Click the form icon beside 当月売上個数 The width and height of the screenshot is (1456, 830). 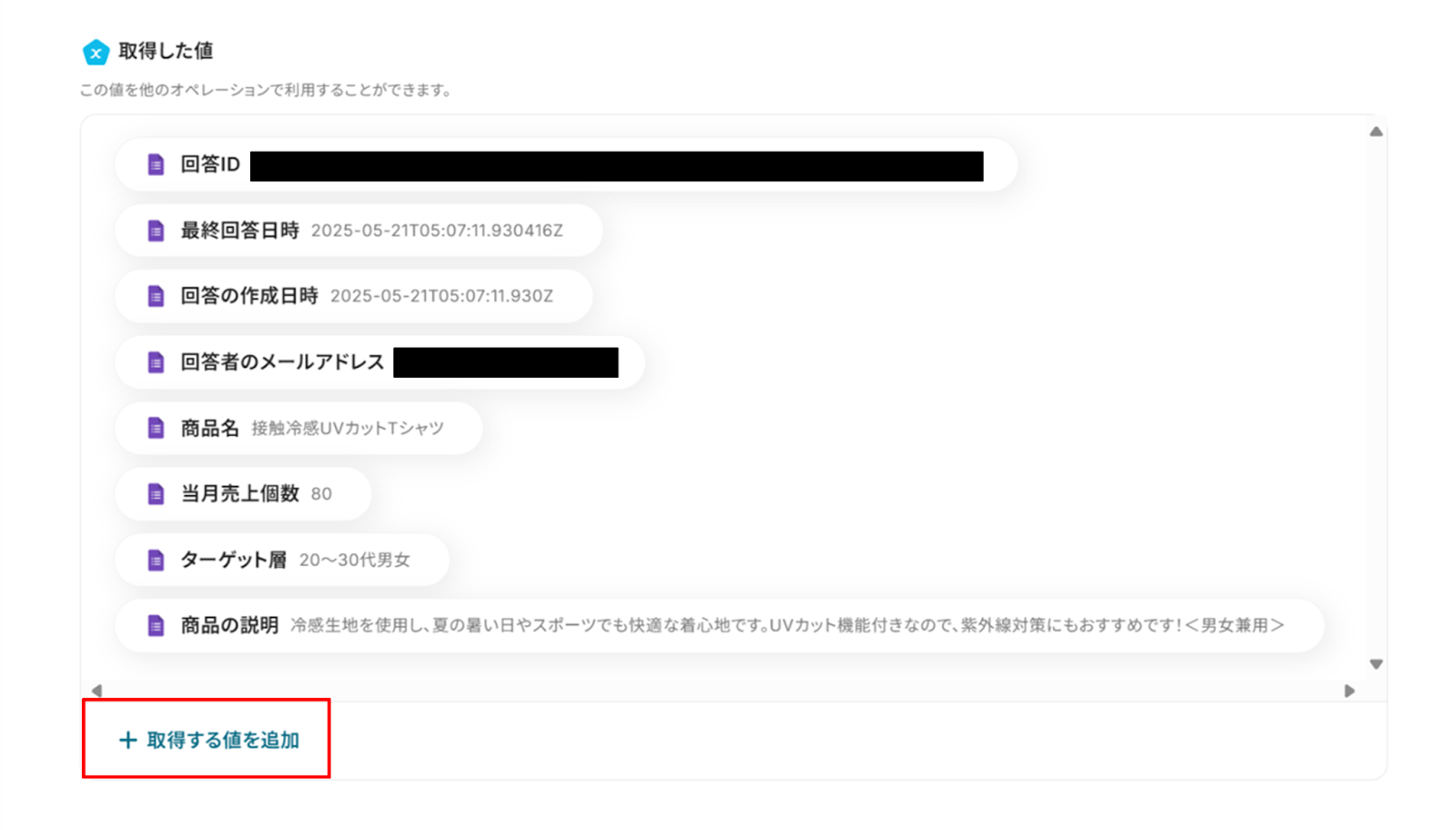click(156, 494)
